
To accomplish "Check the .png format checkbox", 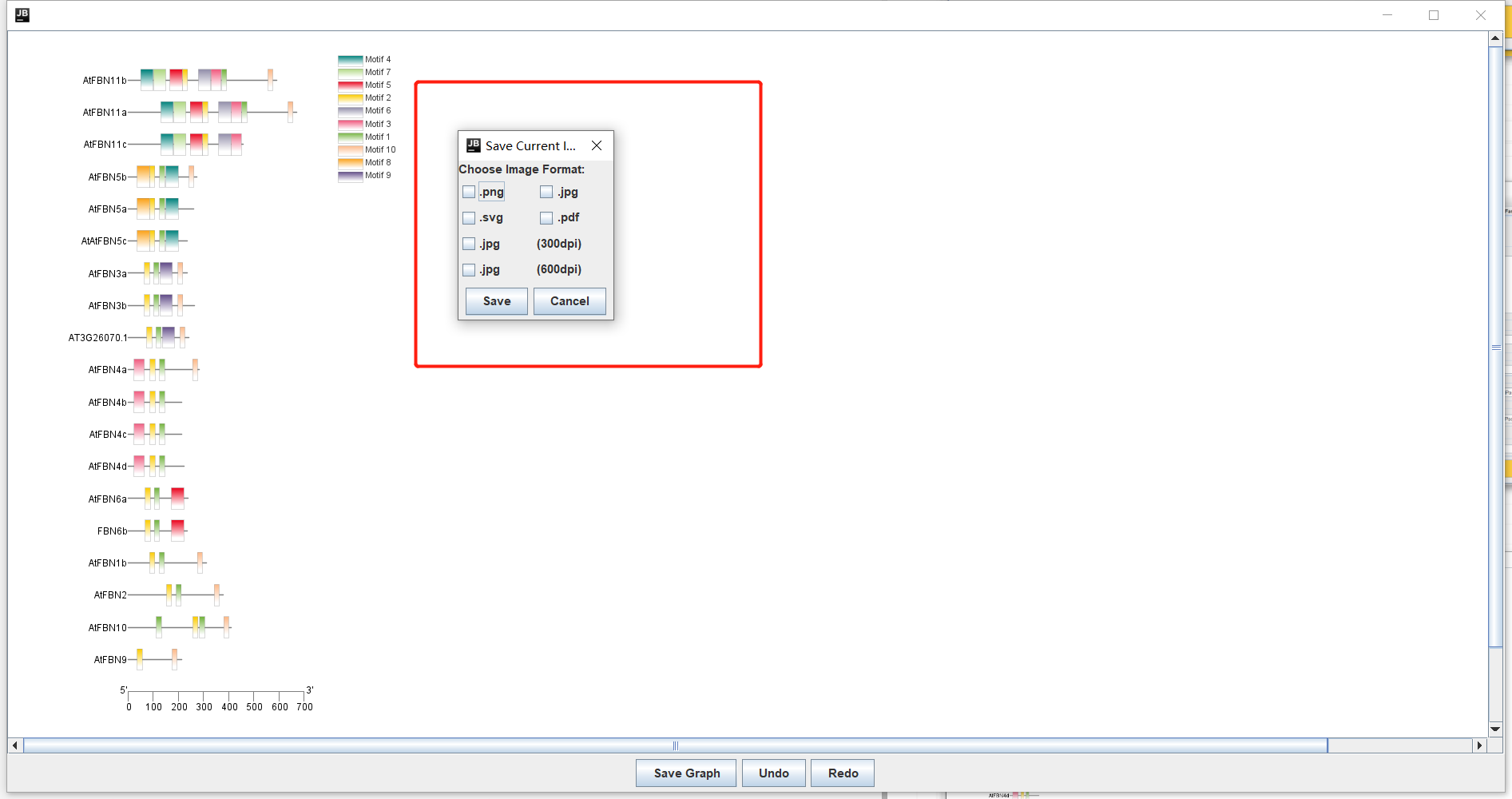I will (x=469, y=192).
